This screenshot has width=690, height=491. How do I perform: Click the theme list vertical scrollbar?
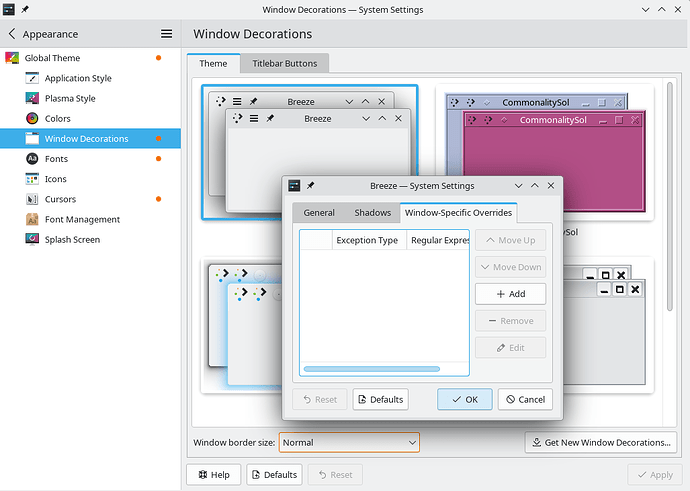(x=670, y=197)
